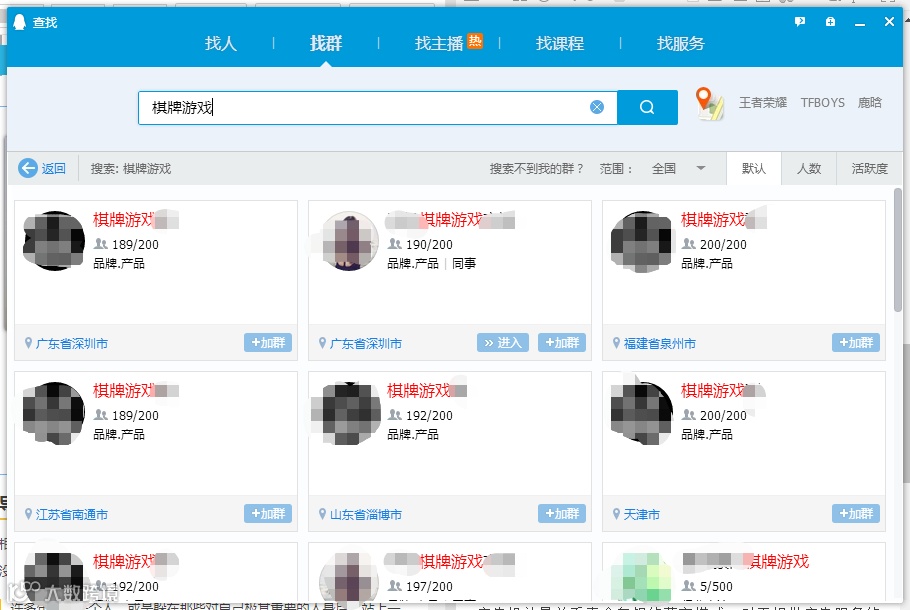Click the search magnifier button
Viewport: 910px width, 610px height.
(647, 107)
